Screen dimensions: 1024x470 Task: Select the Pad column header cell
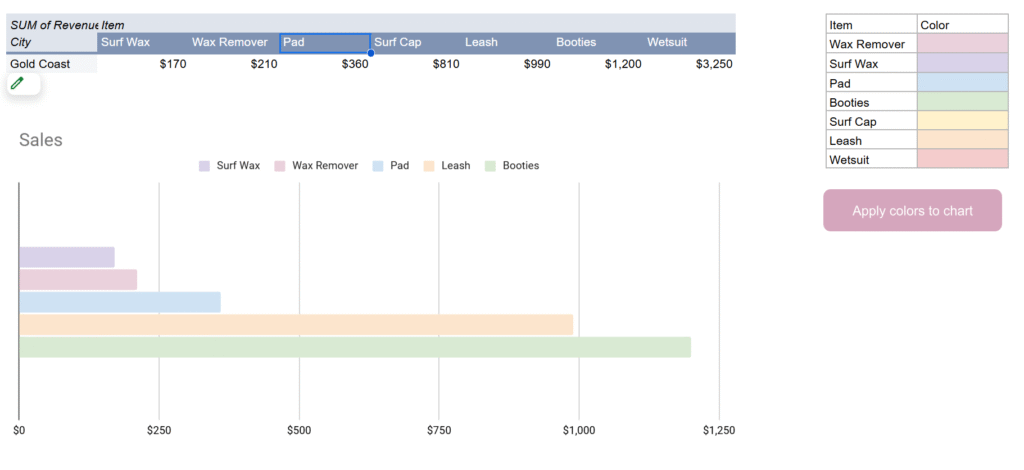324,43
